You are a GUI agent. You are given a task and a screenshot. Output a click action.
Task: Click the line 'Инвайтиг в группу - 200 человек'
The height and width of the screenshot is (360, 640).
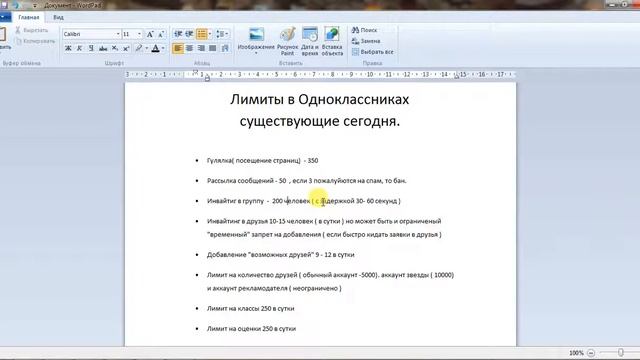(x=304, y=201)
